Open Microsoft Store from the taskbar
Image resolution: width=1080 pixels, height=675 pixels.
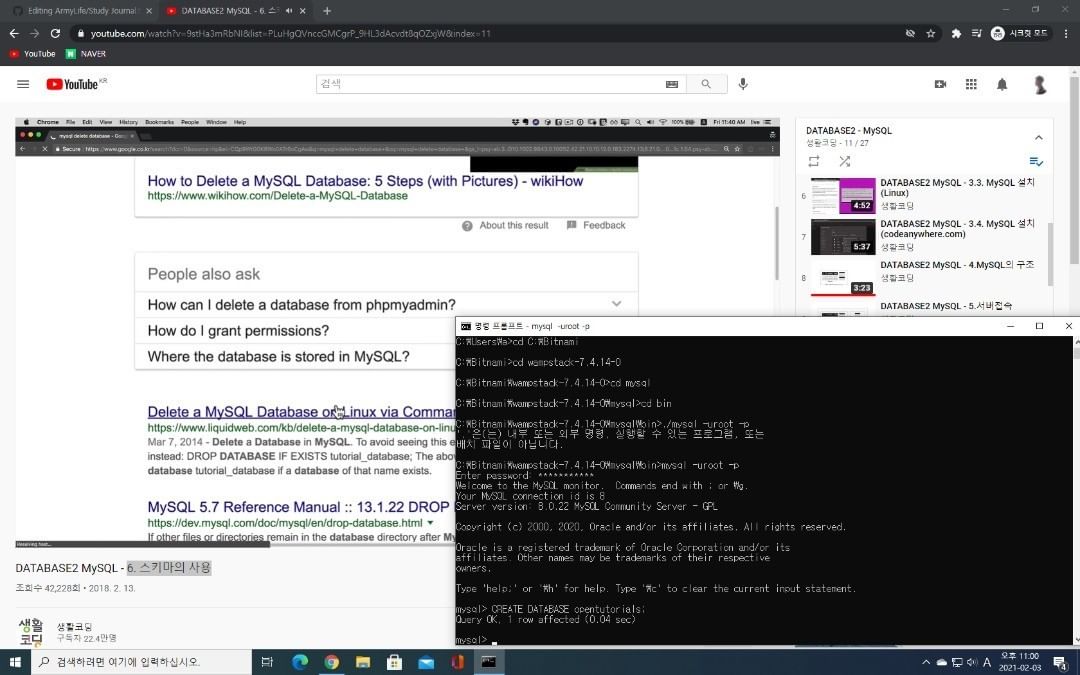(395, 662)
